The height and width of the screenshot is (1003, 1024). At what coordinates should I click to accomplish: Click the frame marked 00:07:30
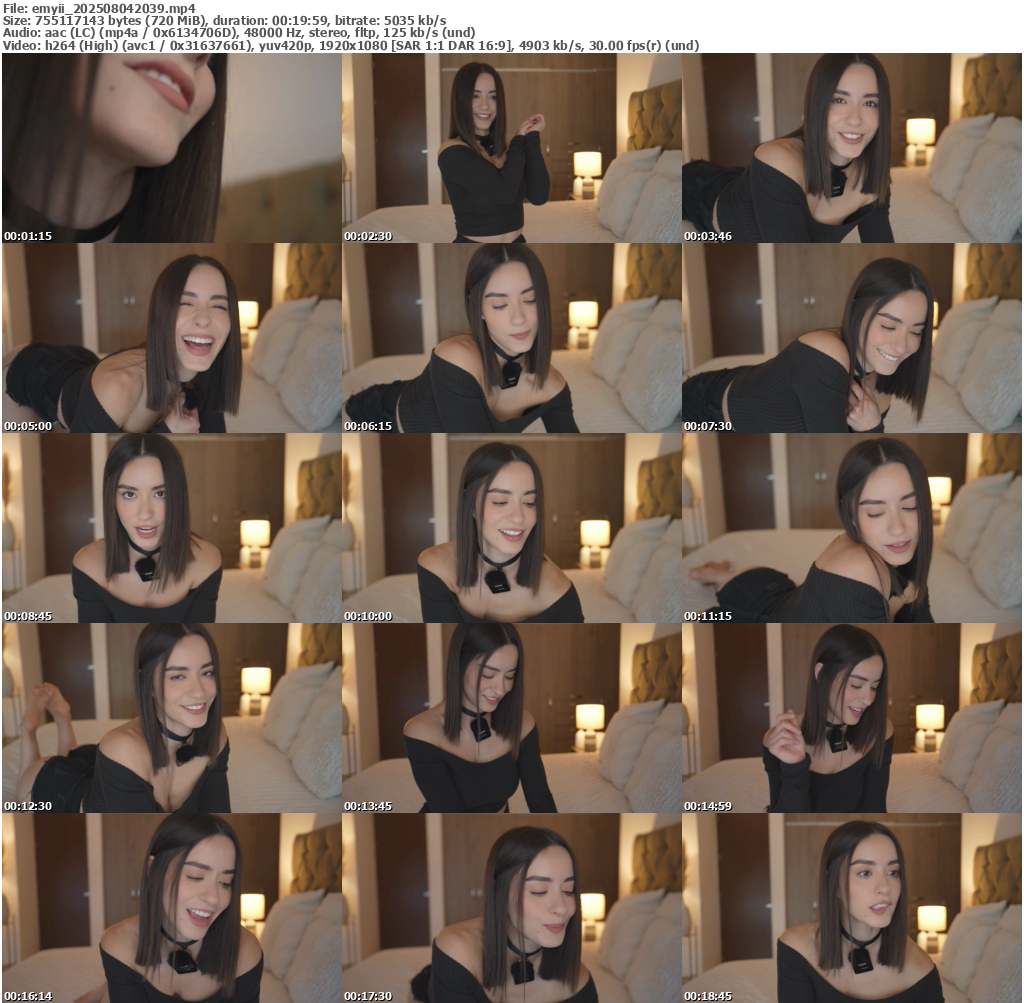pyautogui.click(x=852, y=338)
